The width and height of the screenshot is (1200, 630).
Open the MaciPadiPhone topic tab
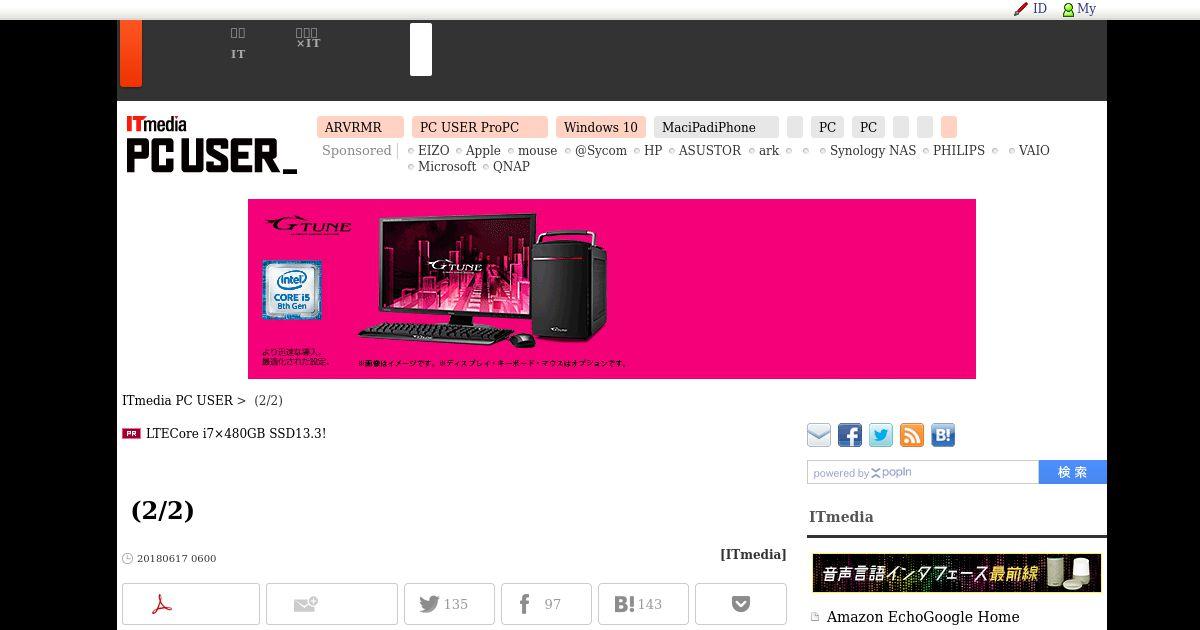pyautogui.click(x=716, y=127)
